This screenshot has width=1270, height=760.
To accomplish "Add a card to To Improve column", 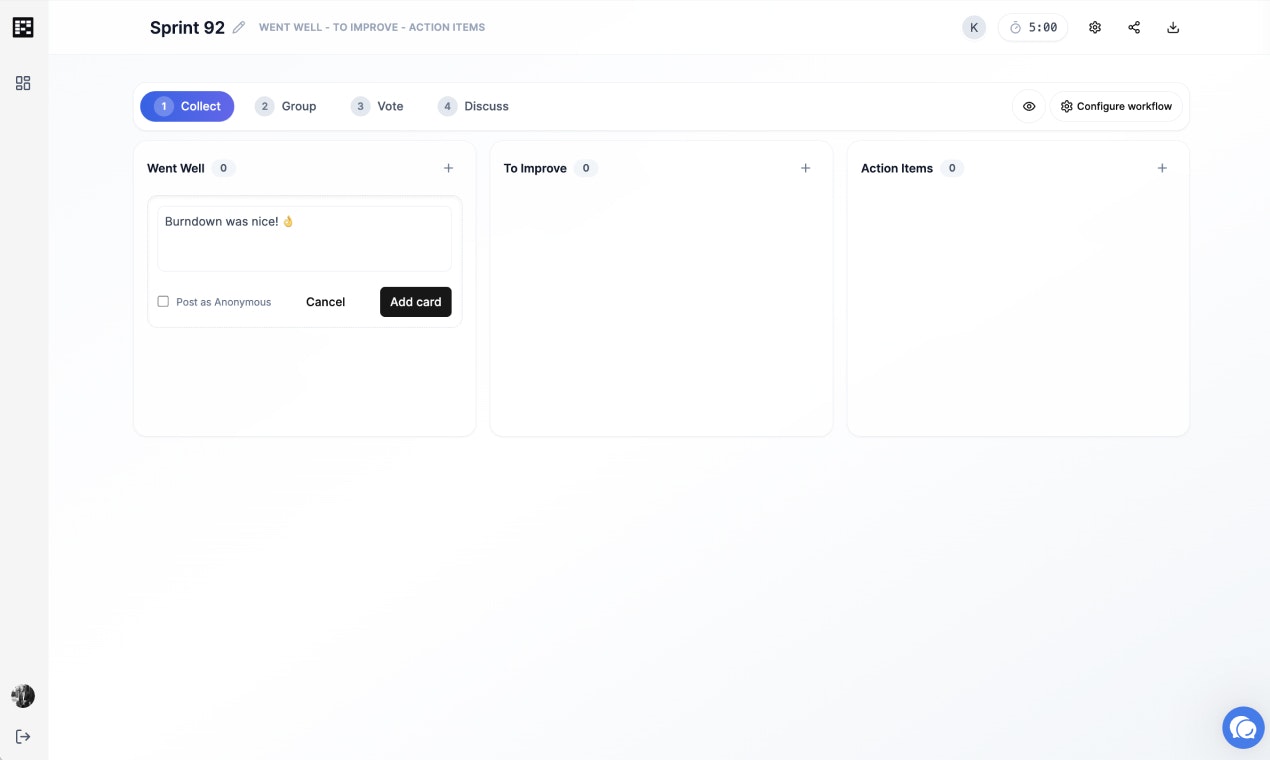I will [805, 168].
